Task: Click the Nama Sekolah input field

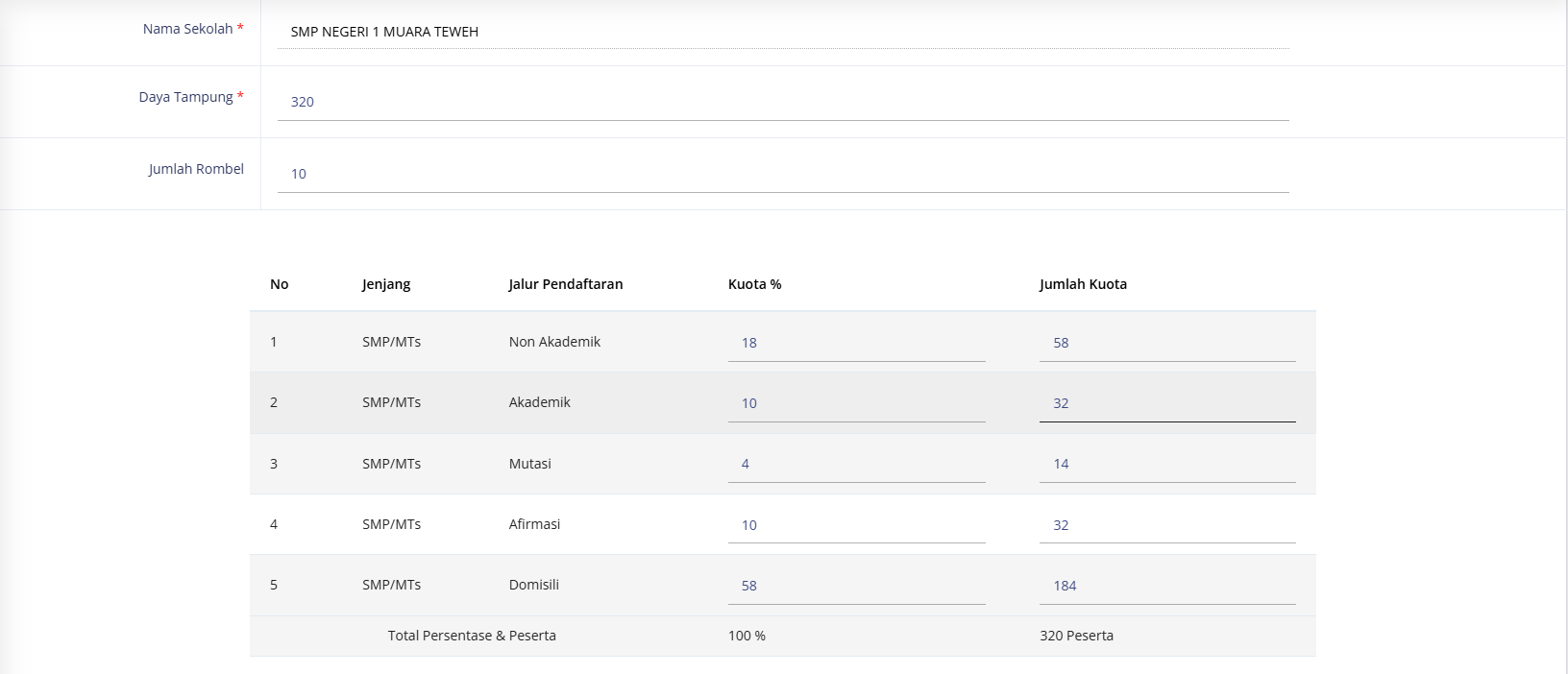Action: click(782, 32)
